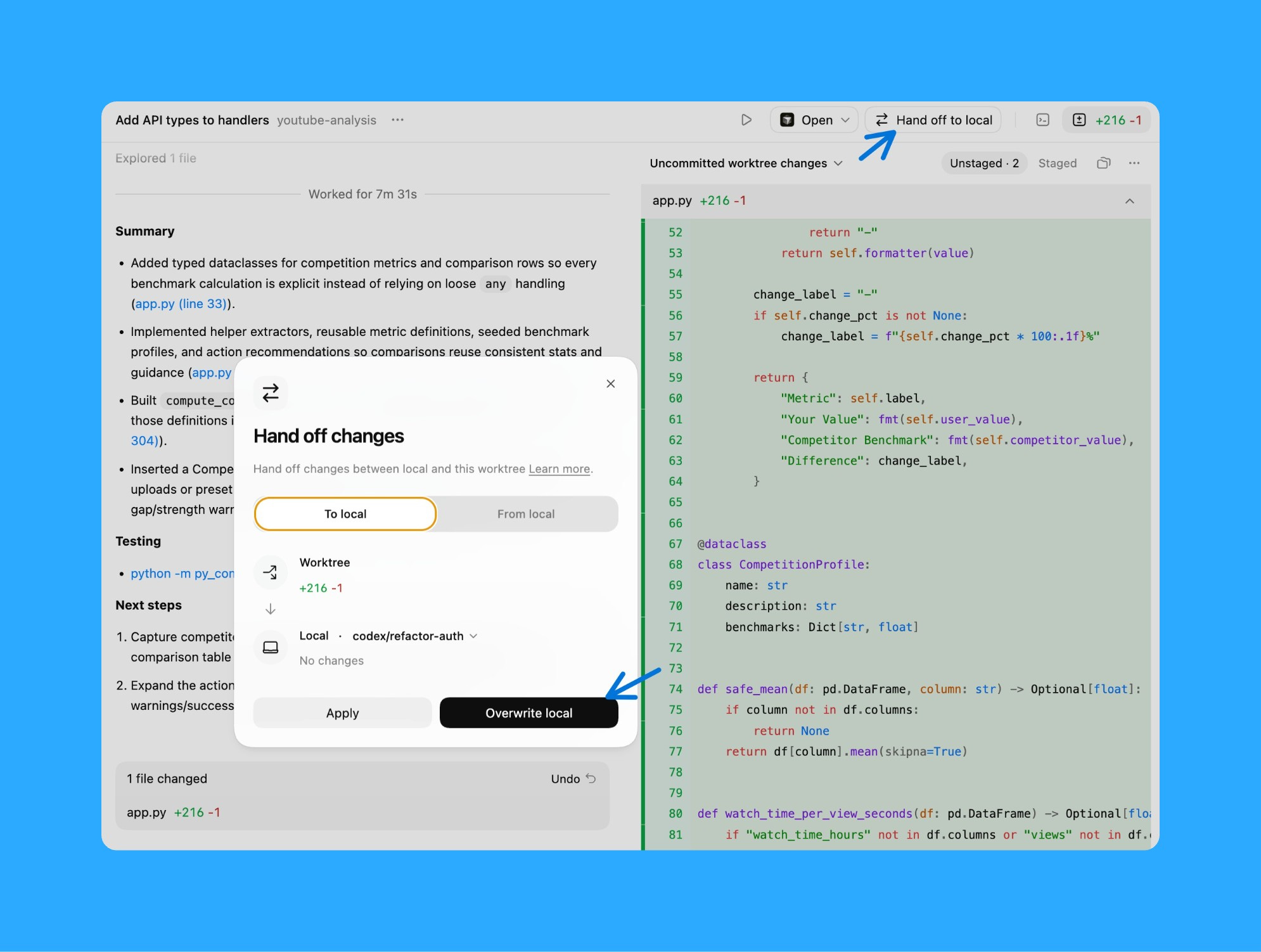This screenshot has width=1261, height=952.
Task: Collapse the app.py diff section
Action: click(1129, 201)
